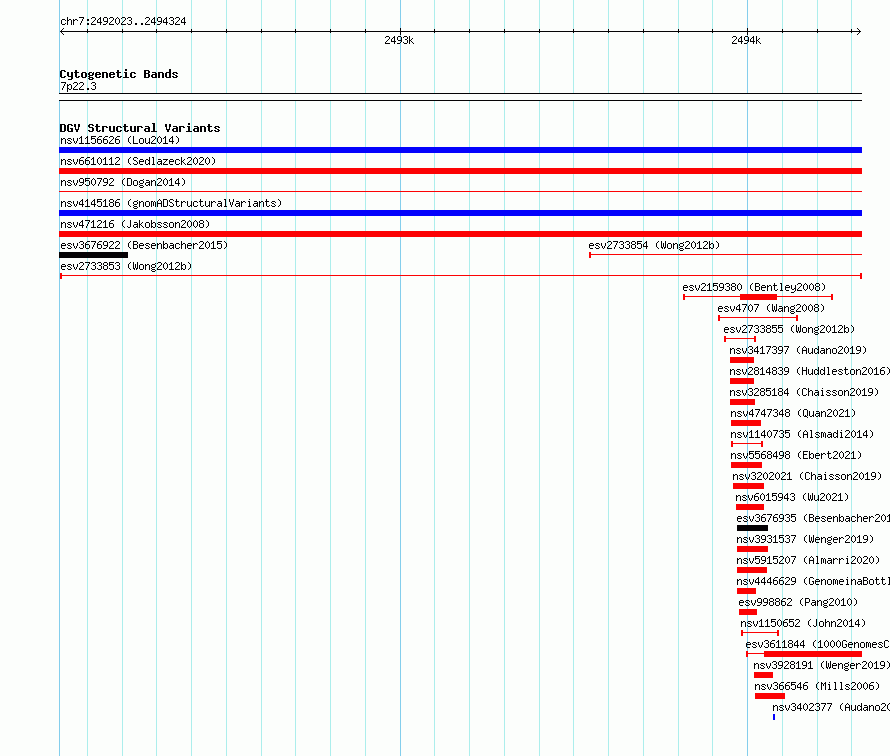Click the nsv4747348 (Quan2021) label
Image resolution: width=890 pixels, height=756 pixels.
point(793,413)
